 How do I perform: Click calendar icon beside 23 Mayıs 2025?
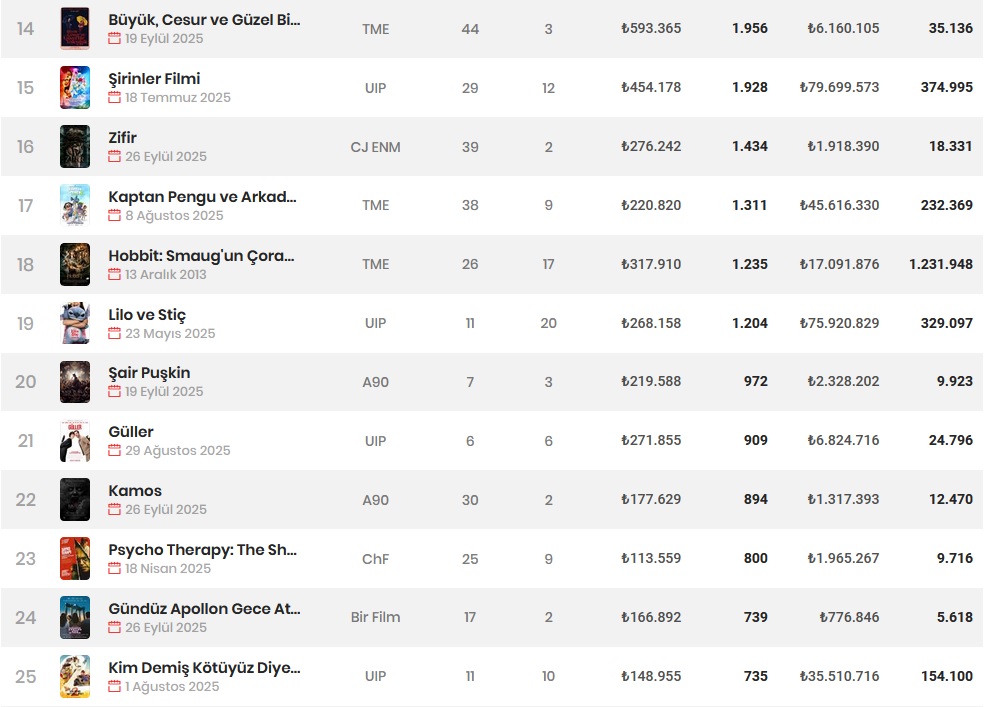[x=115, y=334]
